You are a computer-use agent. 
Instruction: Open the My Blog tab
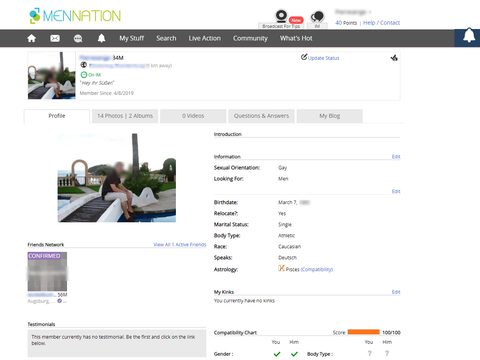pos(329,116)
